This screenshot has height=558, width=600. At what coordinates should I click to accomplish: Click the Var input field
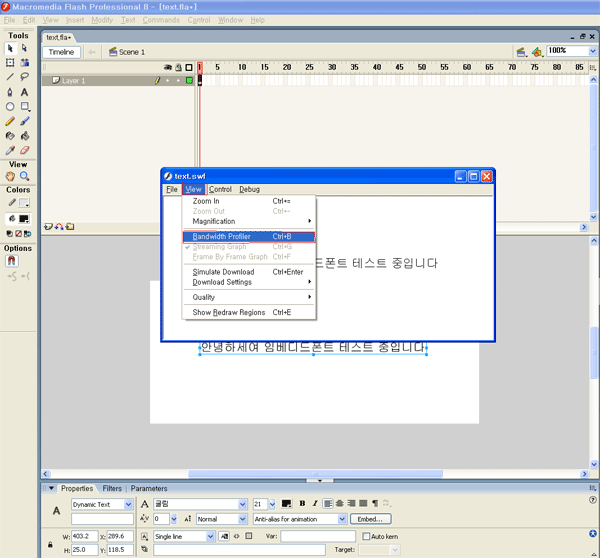318,536
